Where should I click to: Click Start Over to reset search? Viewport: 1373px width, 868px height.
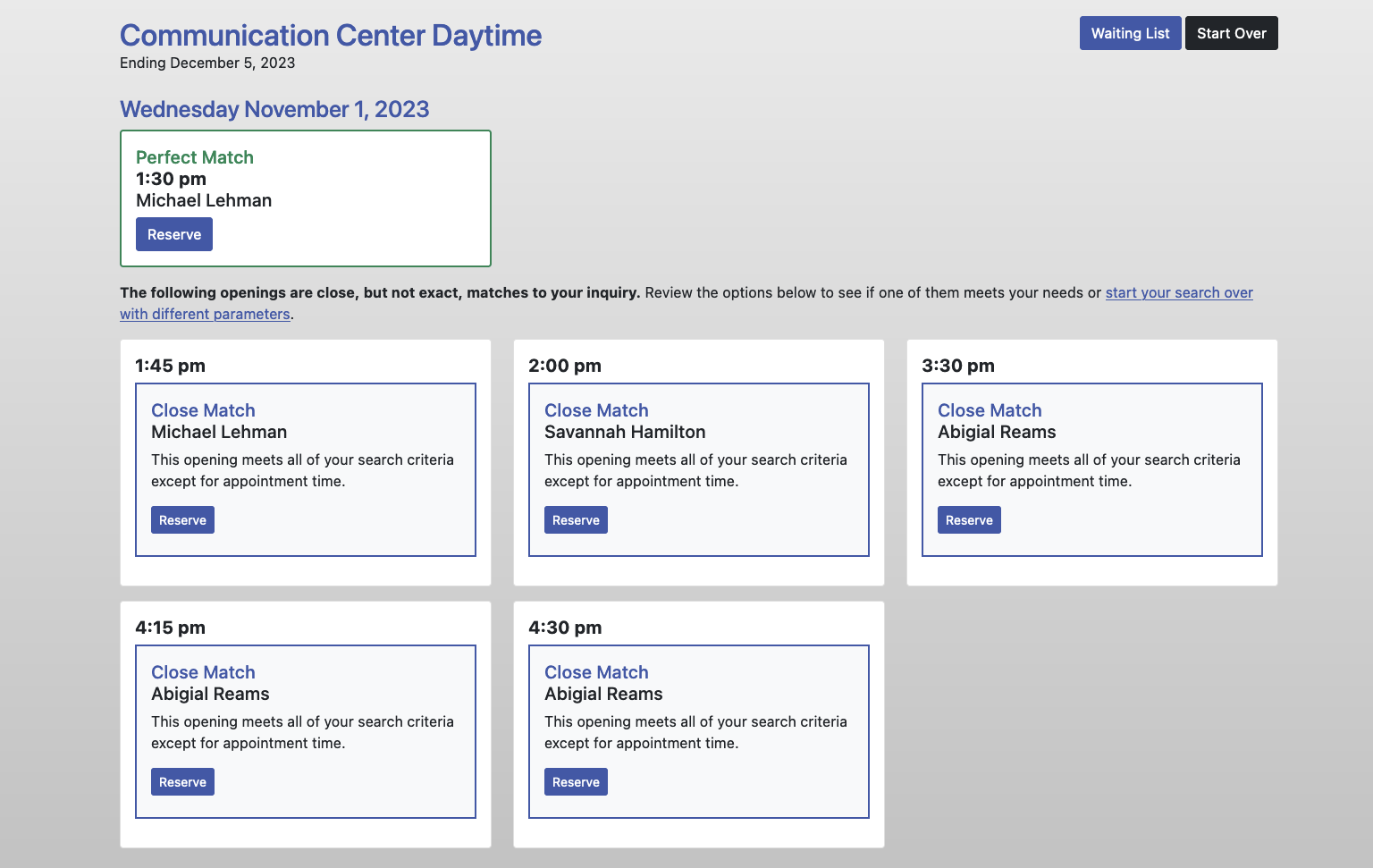click(x=1231, y=32)
